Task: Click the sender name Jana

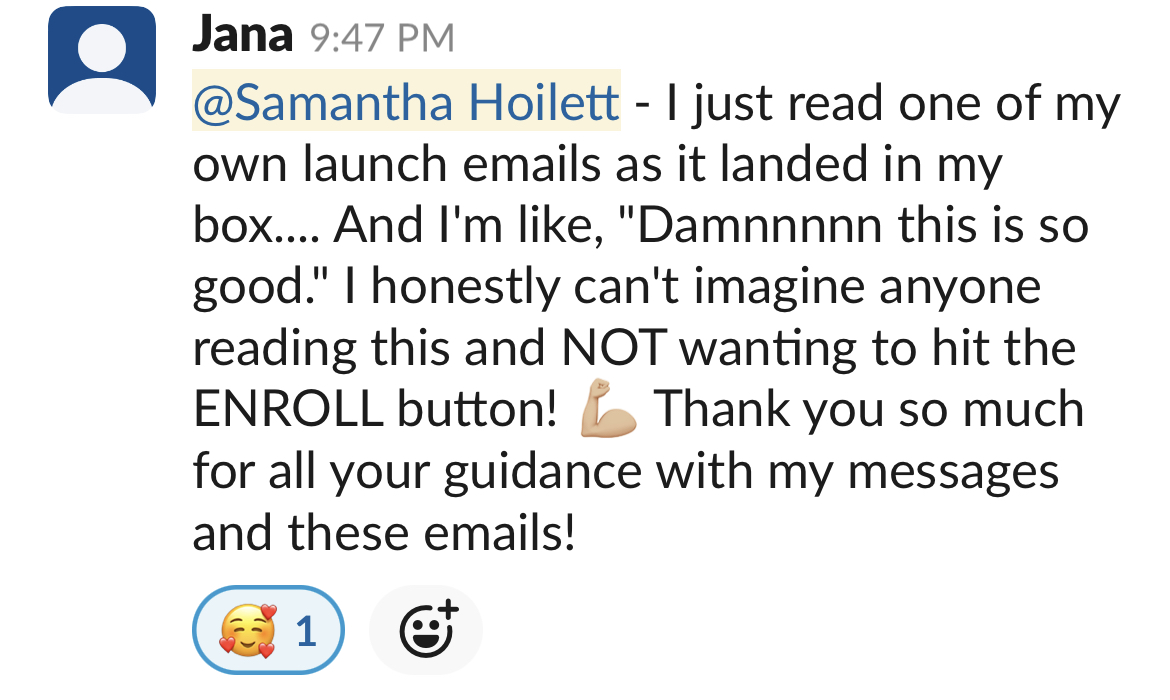Action: pos(242,35)
